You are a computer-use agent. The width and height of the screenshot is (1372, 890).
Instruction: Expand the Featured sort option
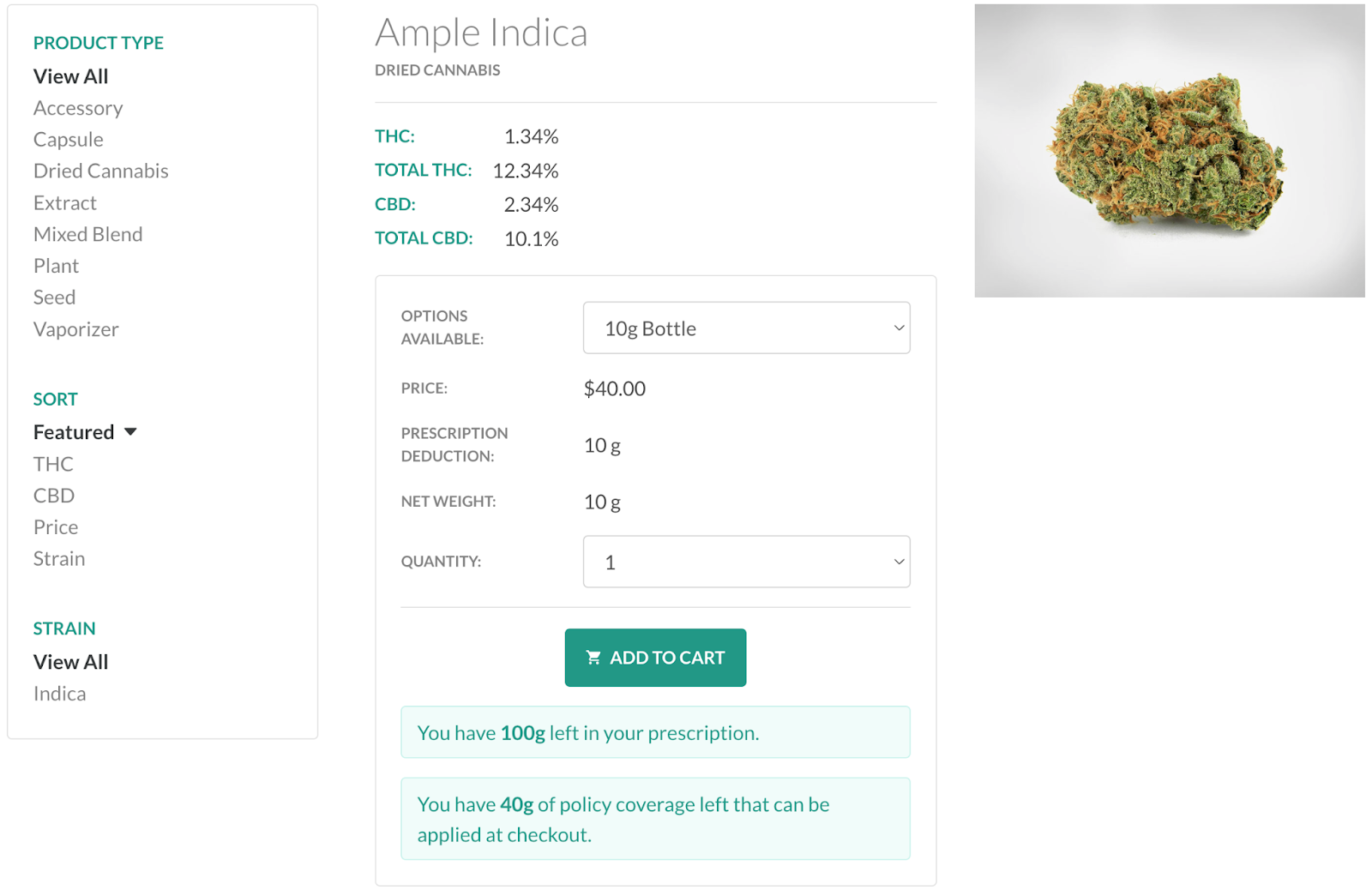[x=74, y=432]
